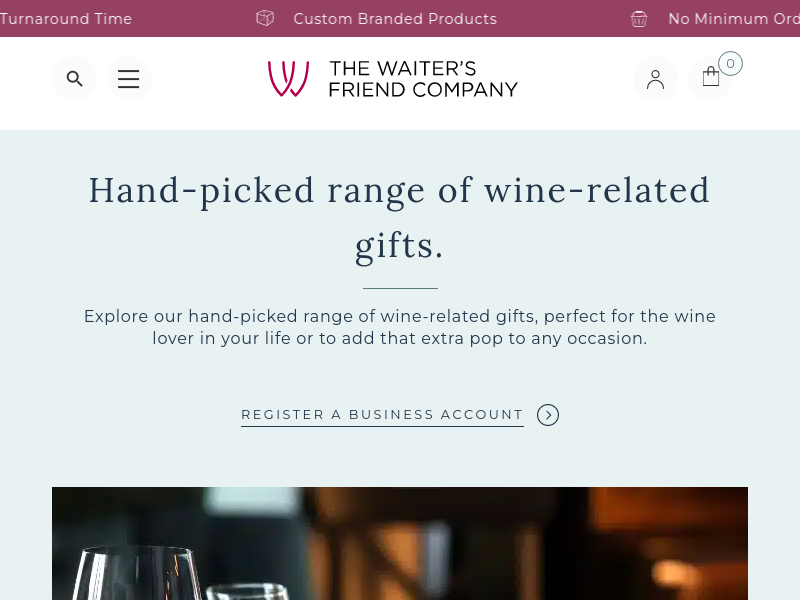Open the wine glasses hero image
Image resolution: width=800 pixels, height=600 pixels.
[400, 543]
